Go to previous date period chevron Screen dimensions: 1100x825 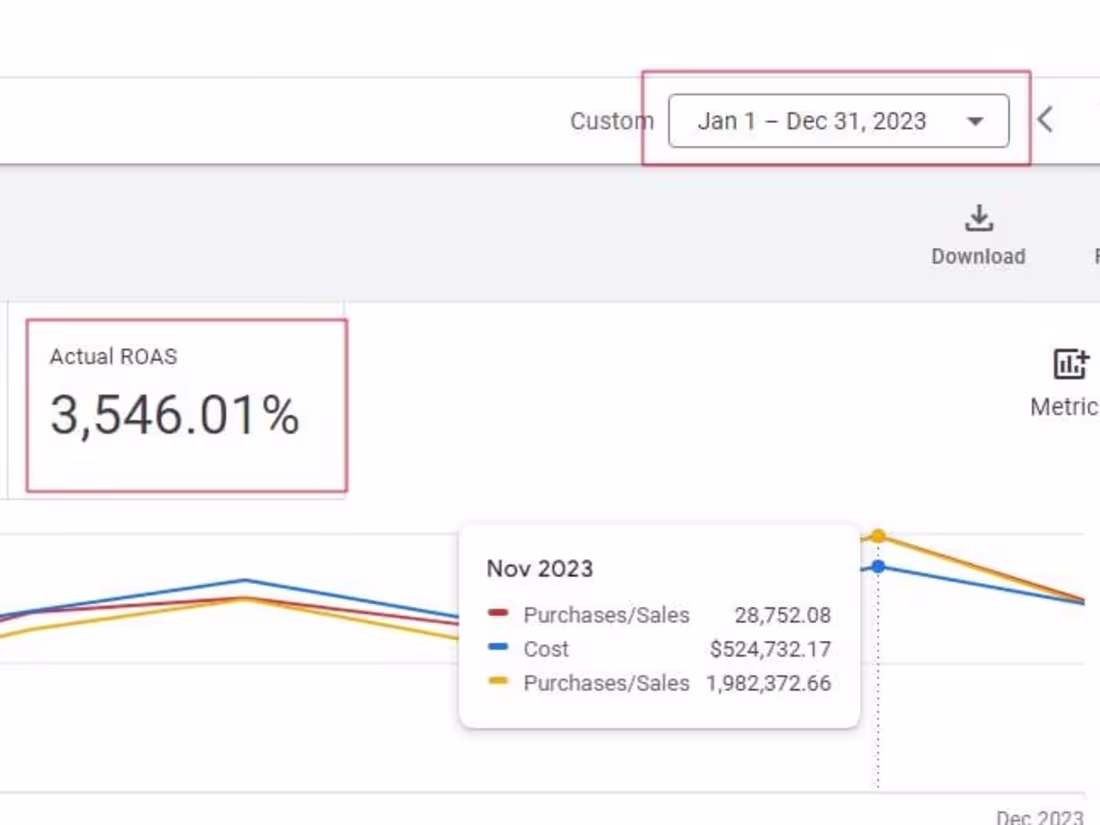(x=1045, y=121)
